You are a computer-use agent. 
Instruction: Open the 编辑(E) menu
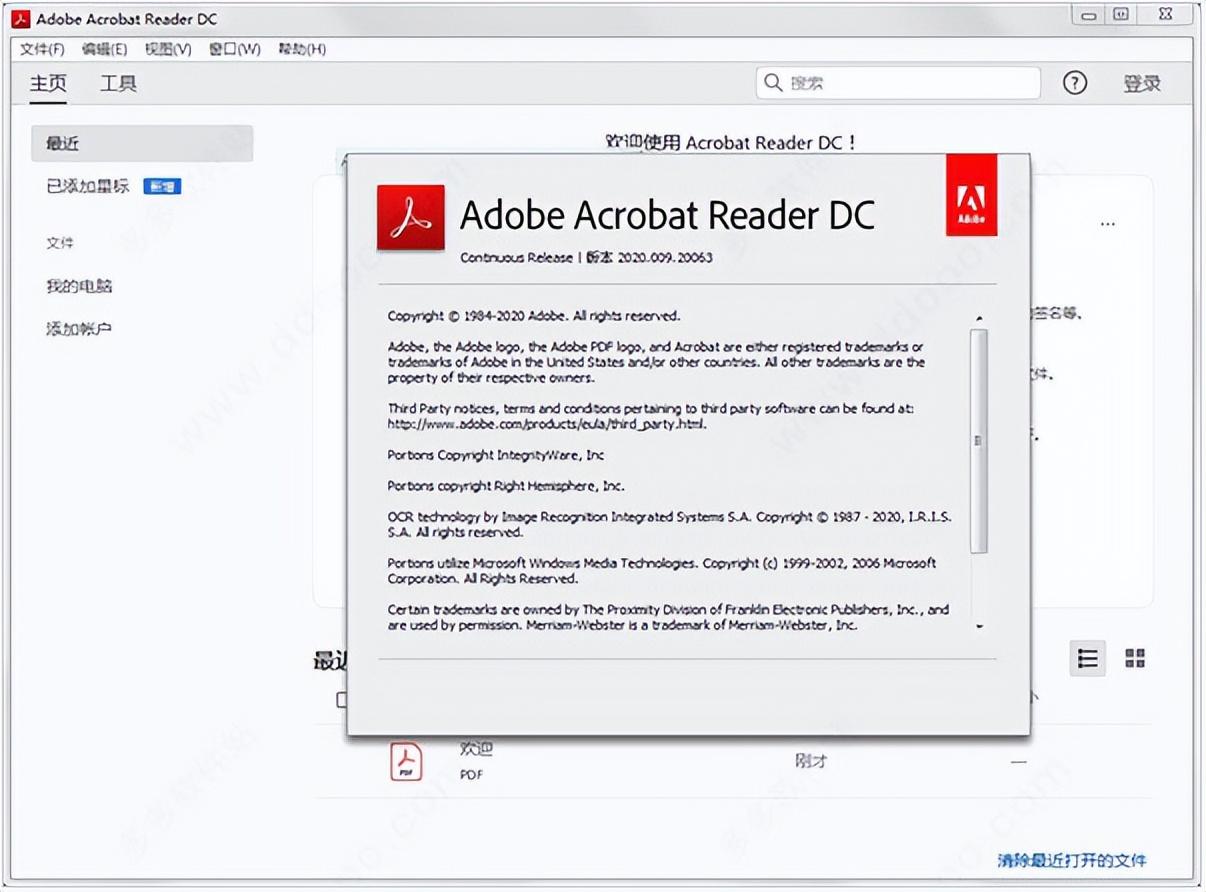[104, 49]
